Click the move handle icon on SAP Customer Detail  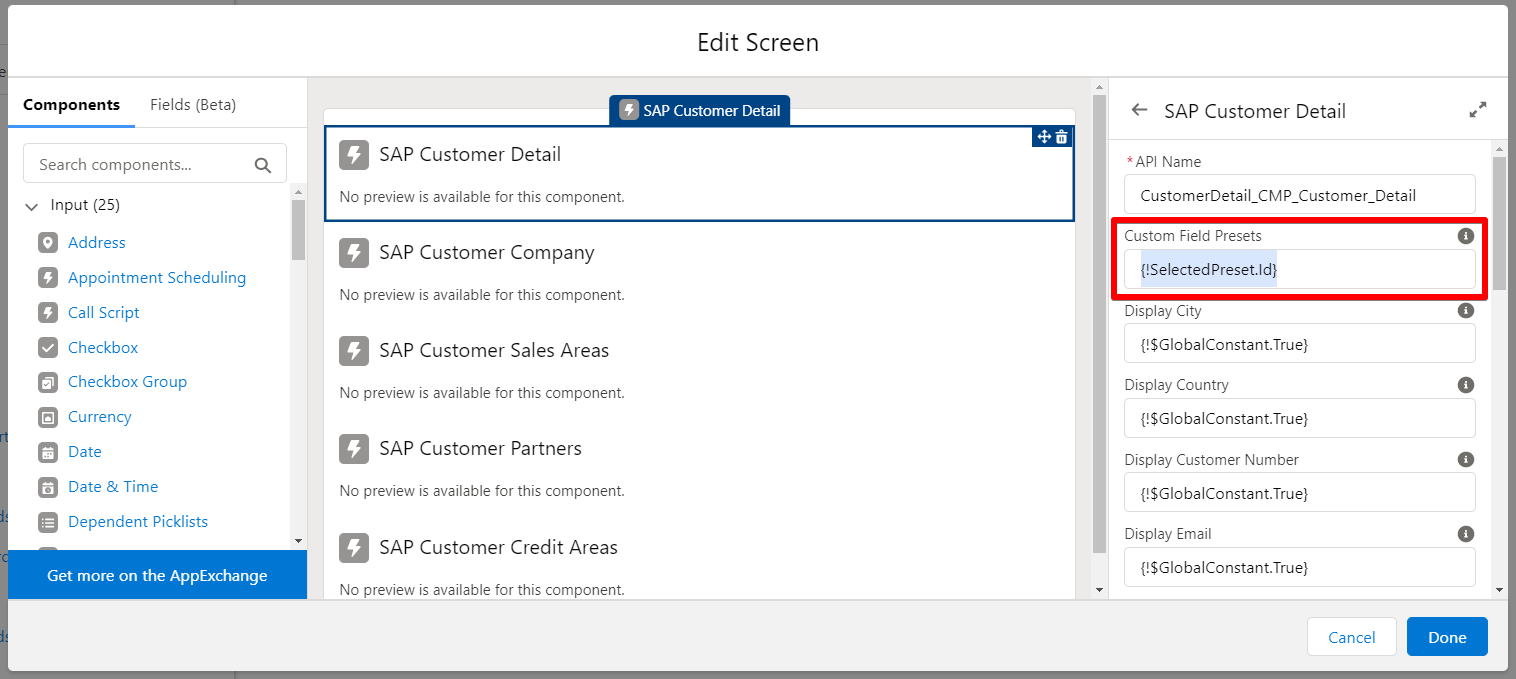click(x=1044, y=137)
